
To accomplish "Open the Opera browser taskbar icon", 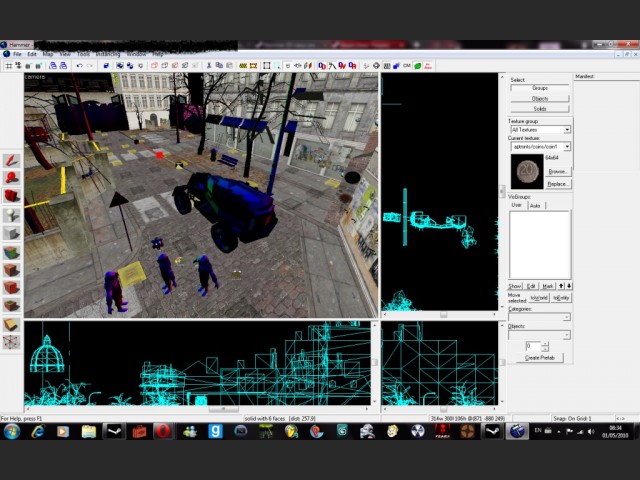I will pos(163,431).
